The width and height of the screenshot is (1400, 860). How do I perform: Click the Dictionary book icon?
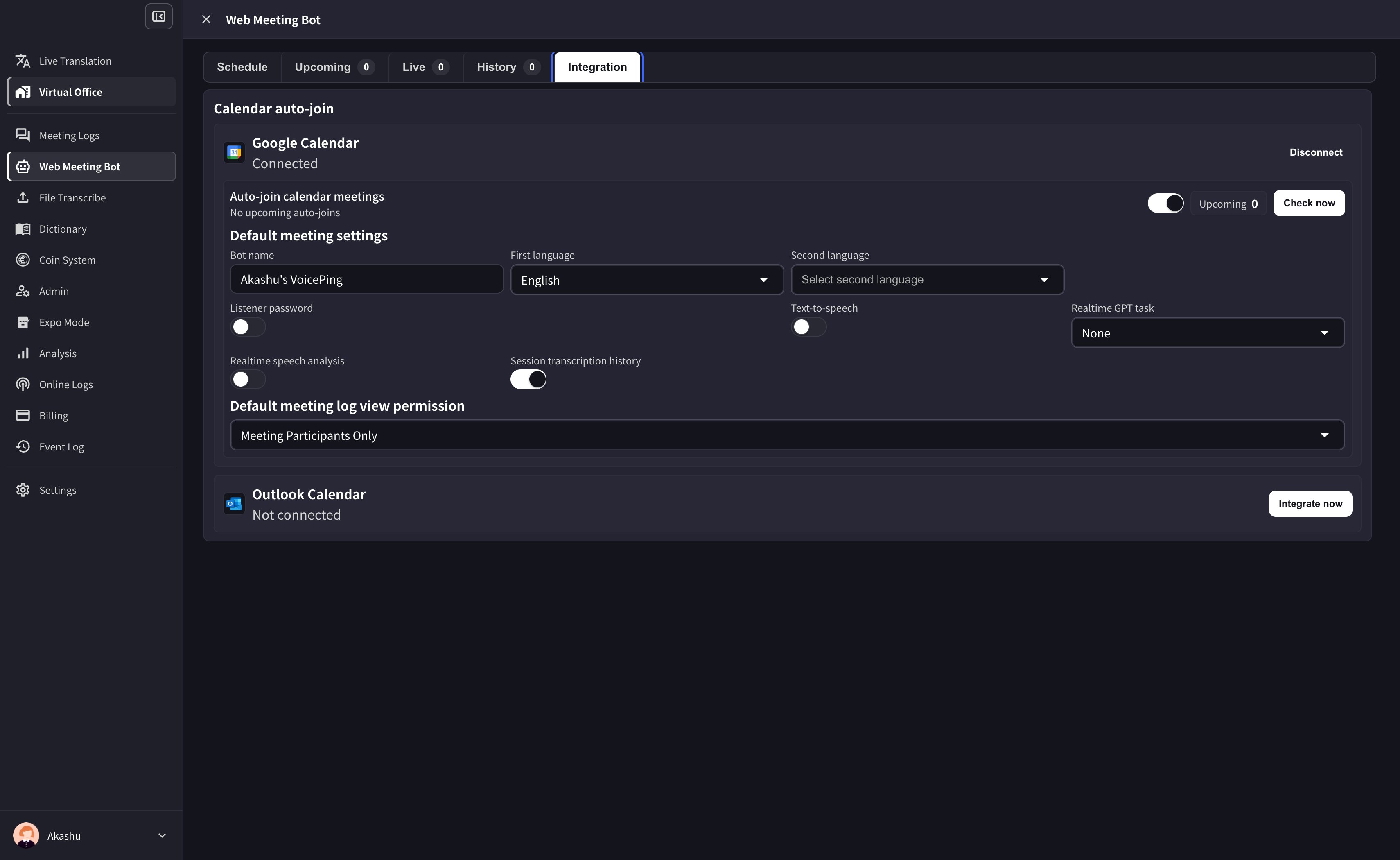[23, 229]
